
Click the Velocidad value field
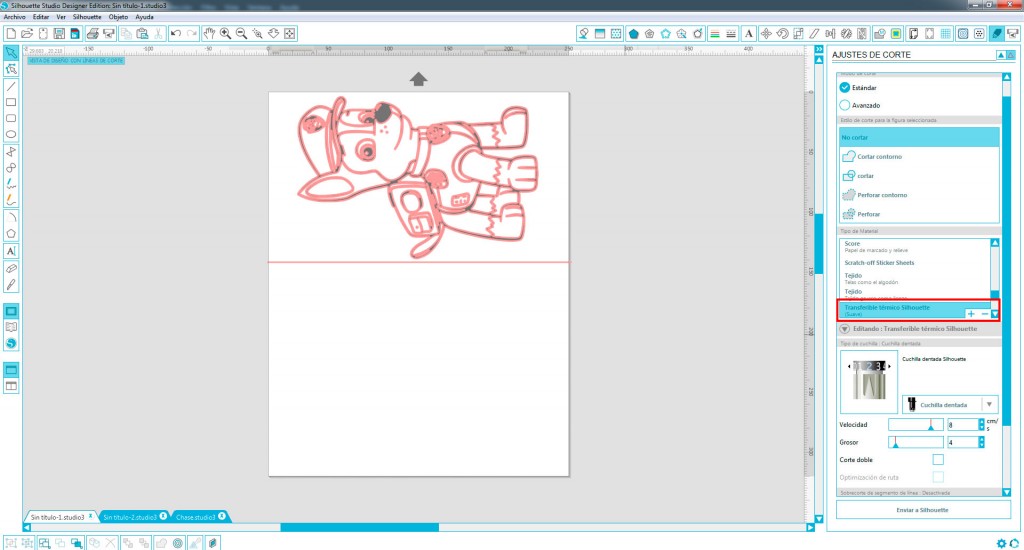963,425
